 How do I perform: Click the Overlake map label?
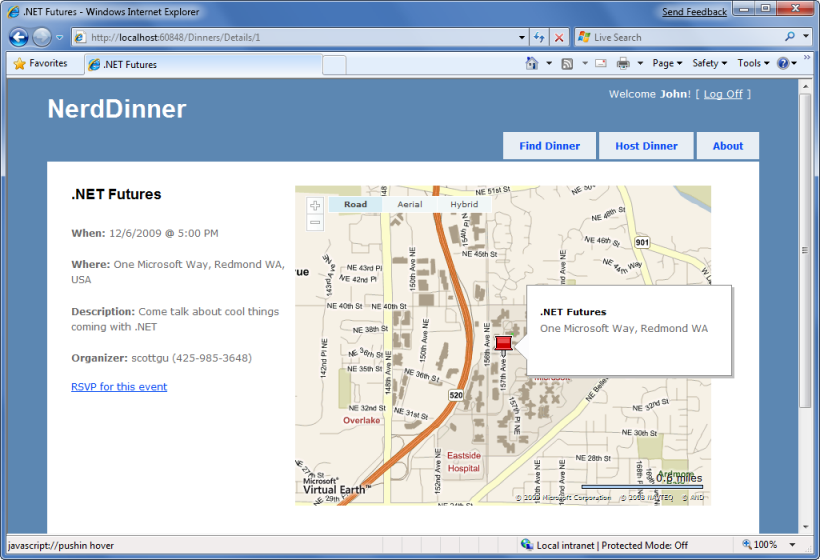[x=361, y=420]
